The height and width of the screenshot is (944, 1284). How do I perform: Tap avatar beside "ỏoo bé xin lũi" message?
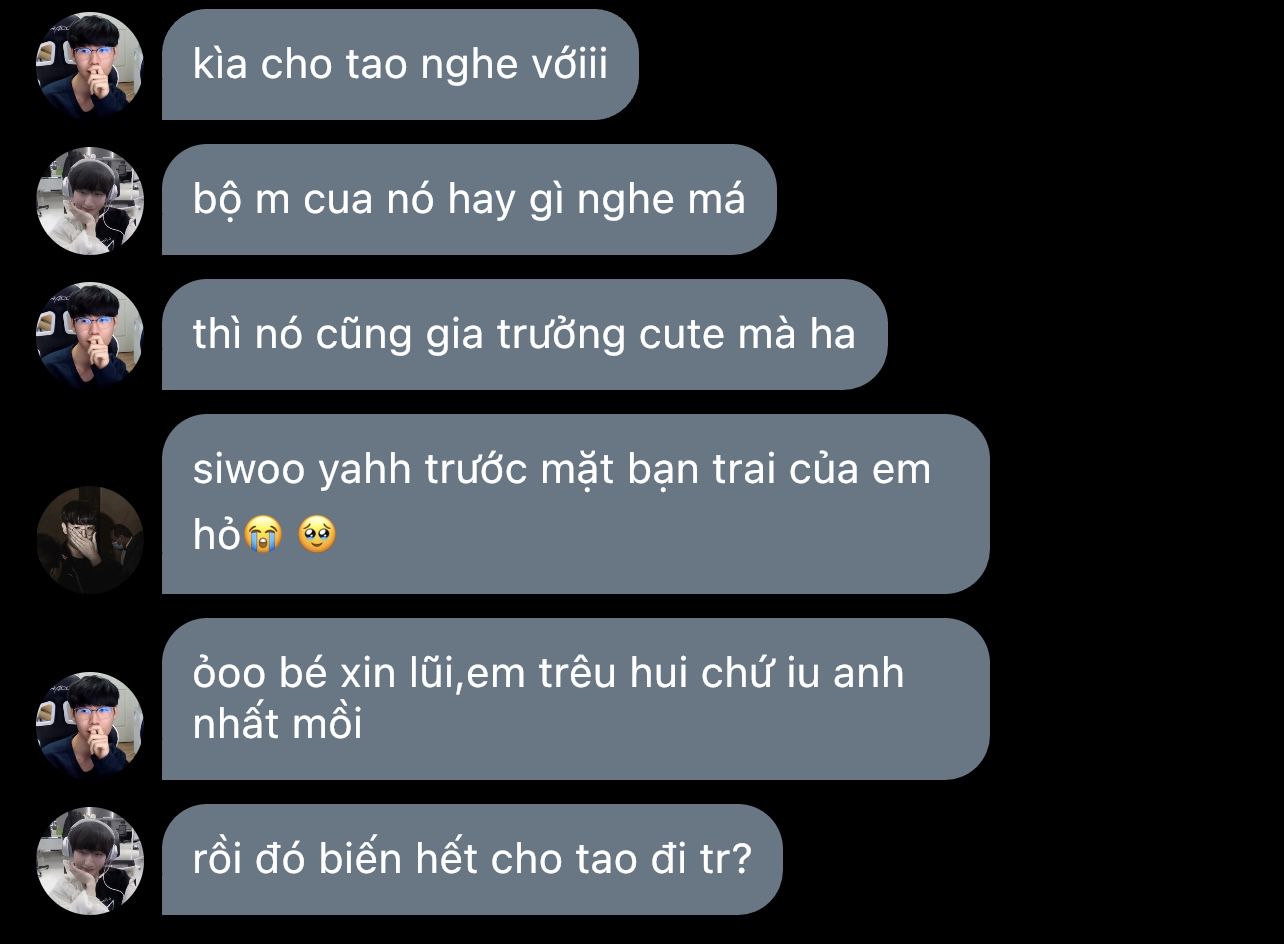click(90, 725)
